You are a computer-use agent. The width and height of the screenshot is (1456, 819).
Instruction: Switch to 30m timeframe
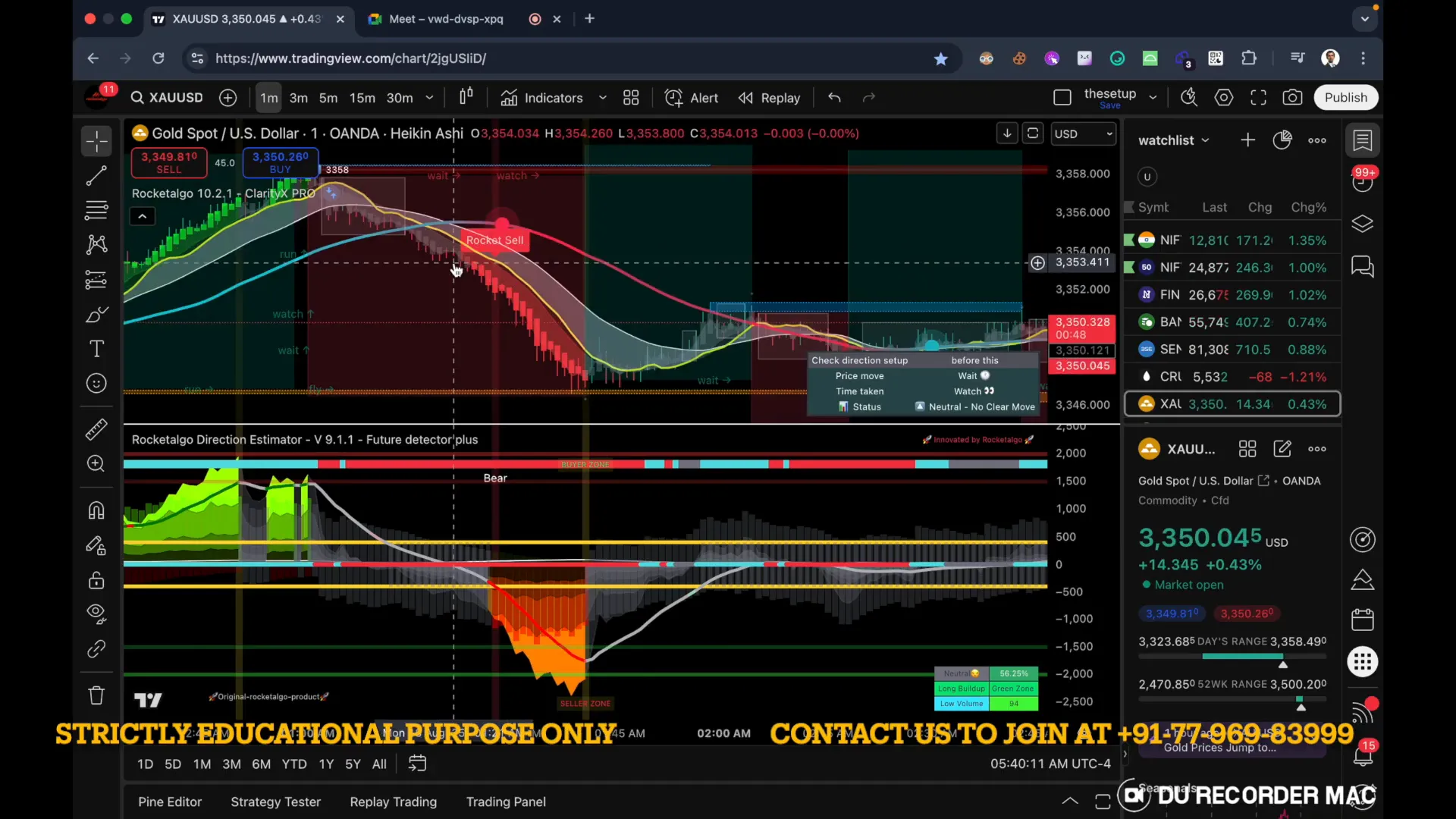400,98
